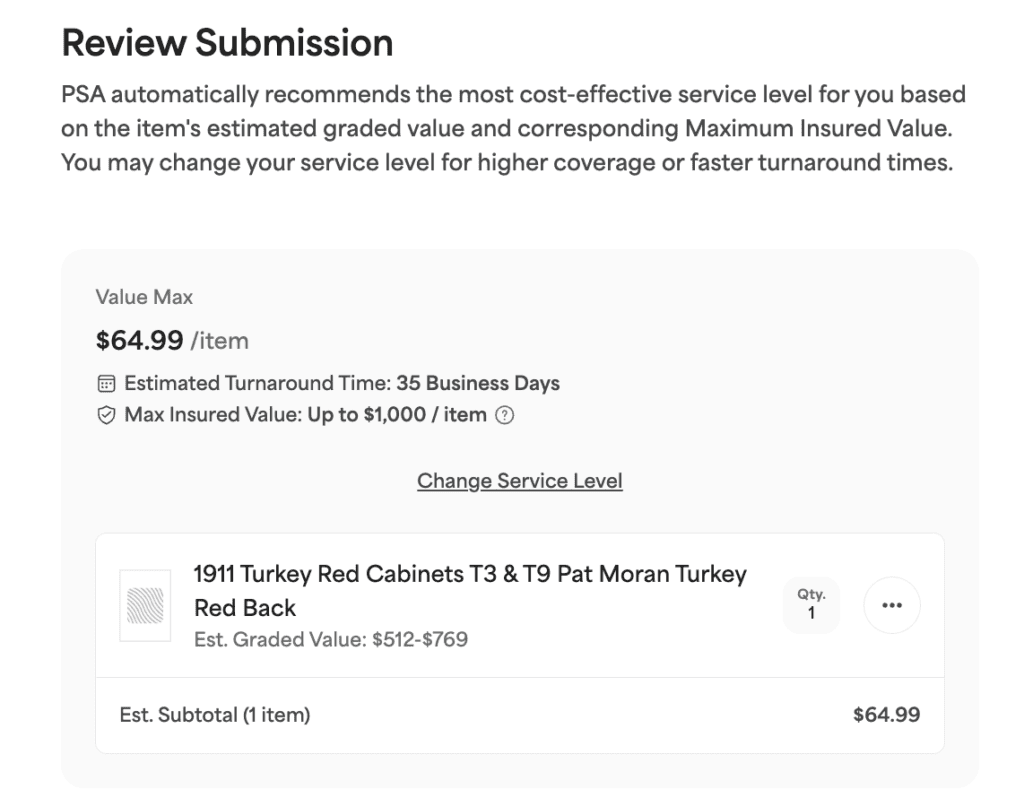The width and height of the screenshot is (1024, 798).
Task: Click the 1911 Turkey Red Cabinets item title
Action: point(469,575)
